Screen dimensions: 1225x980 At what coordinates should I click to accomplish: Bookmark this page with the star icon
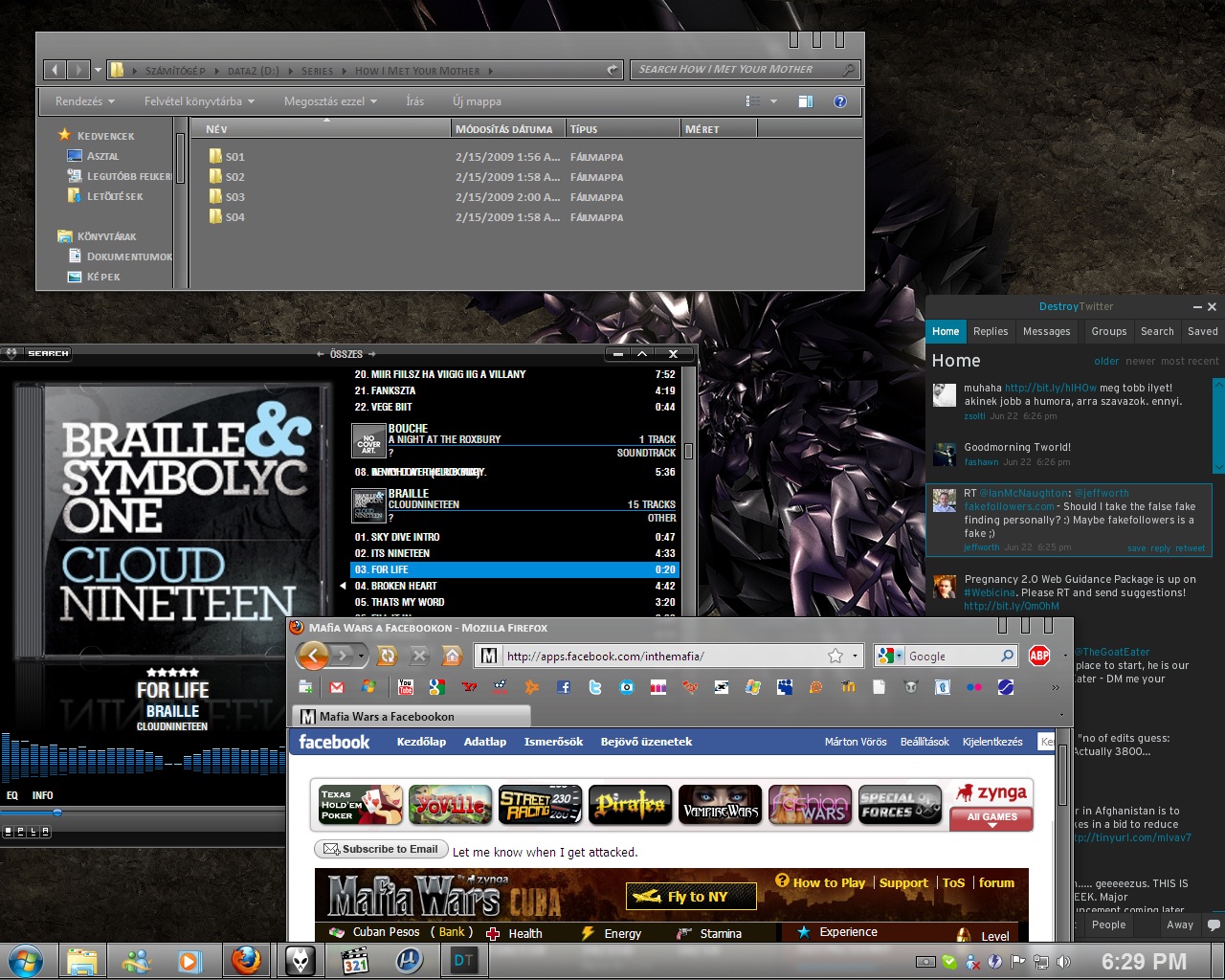(835, 656)
